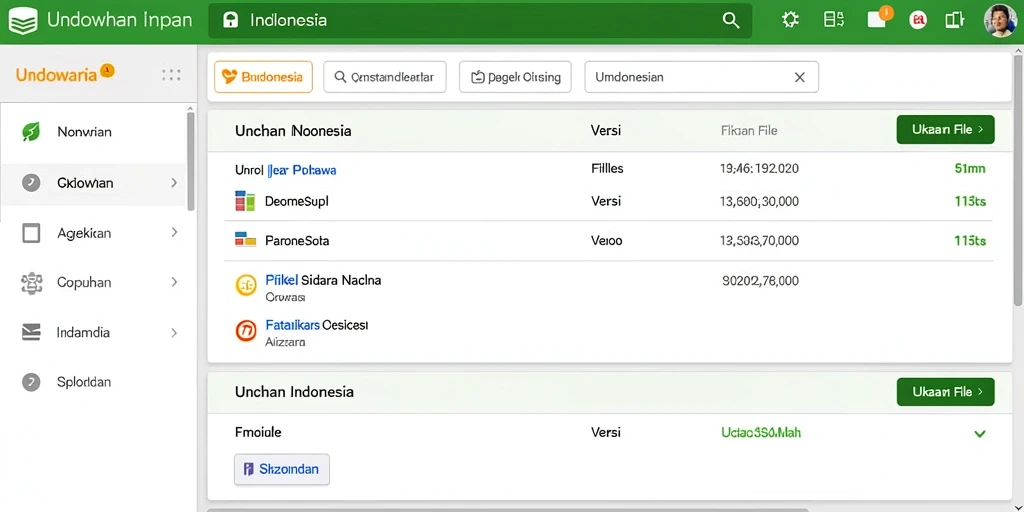Click the heart icon in Budonesia chip
Viewport: 1024px width, 512px height.
click(x=229, y=77)
